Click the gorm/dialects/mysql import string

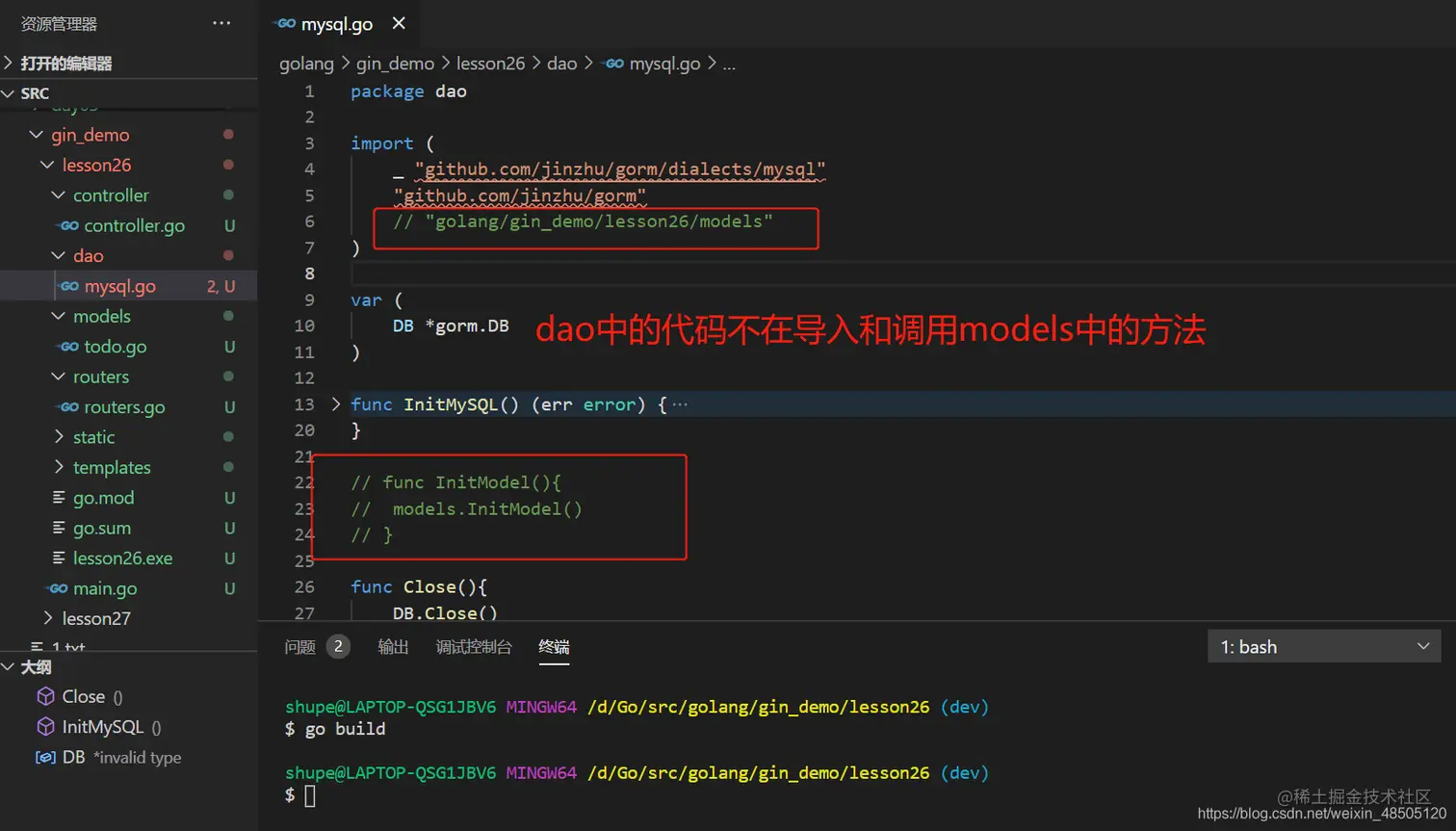tap(620, 169)
